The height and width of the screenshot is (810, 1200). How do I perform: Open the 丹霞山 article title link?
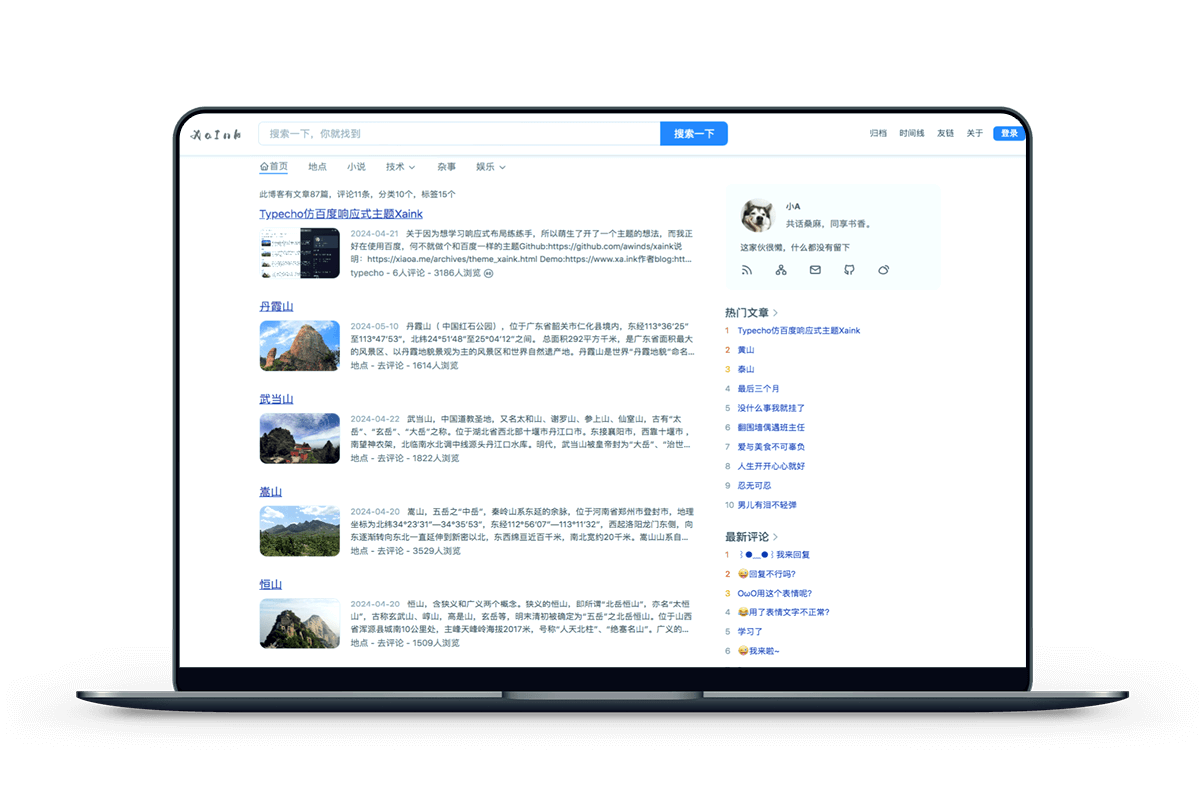276,306
